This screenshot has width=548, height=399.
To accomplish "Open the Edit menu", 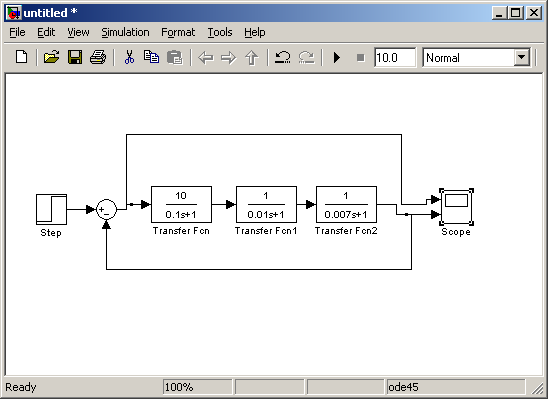I will click(46, 32).
